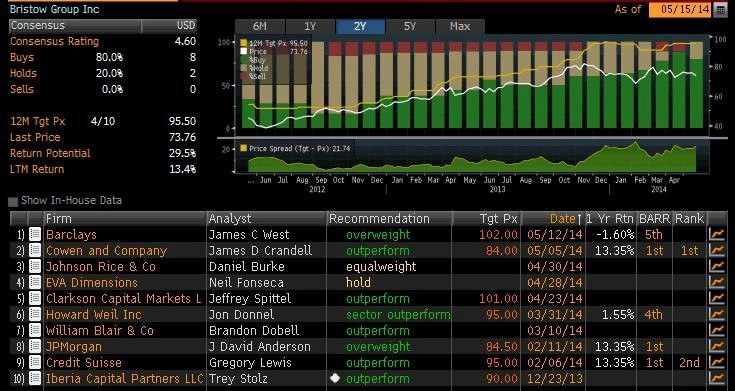Image resolution: width=735 pixels, height=391 pixels.
Task: Show chart icon for Iberia Capital row
Action: pos(717,378)
